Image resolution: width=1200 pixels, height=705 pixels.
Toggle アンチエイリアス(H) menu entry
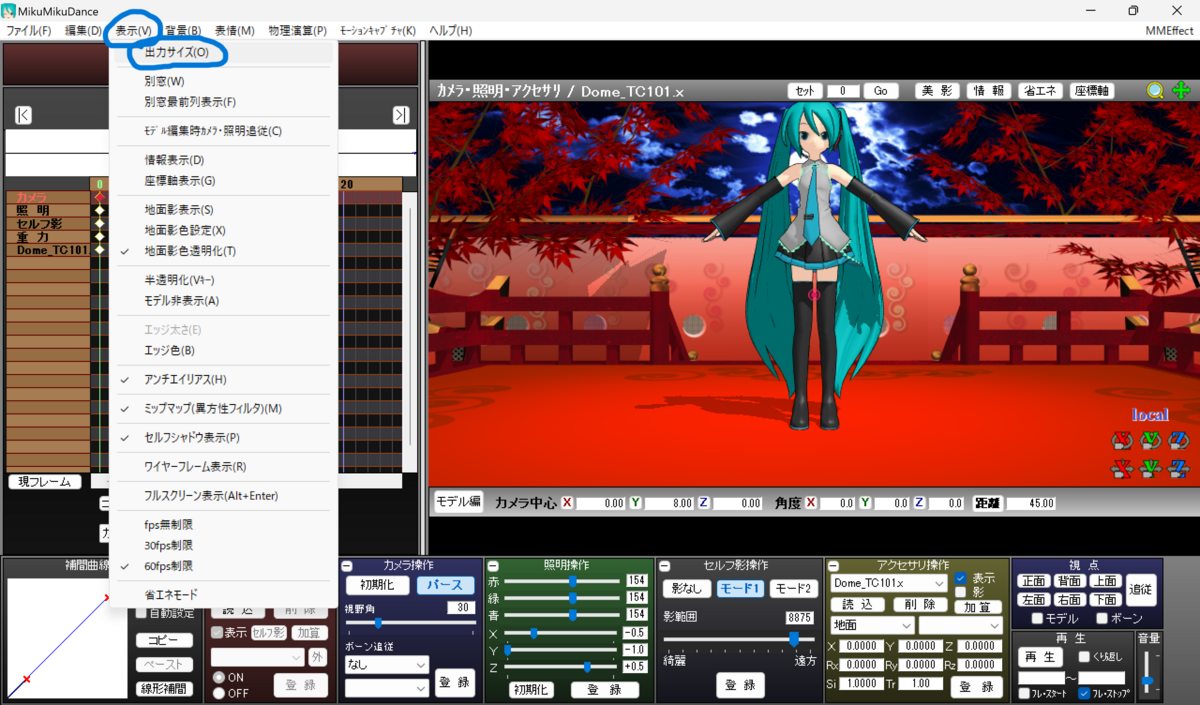click(224, 380)
